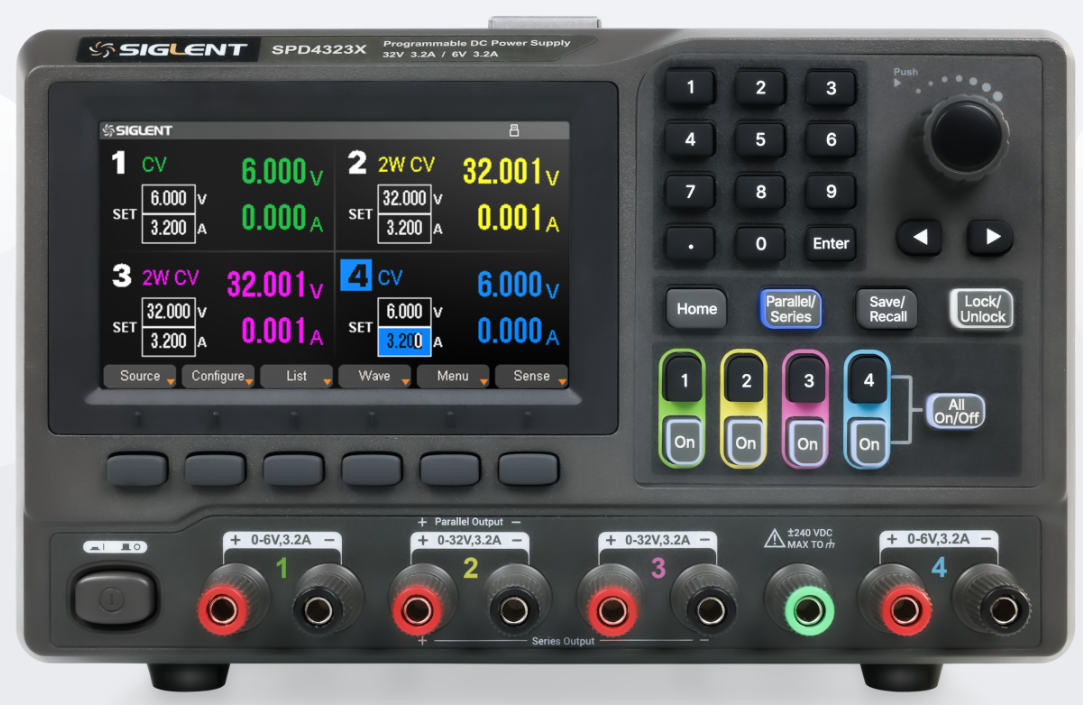The height and width of the screenshot is (705, 1083).
Task: Click channel 2 red positive terminal
Action: tap(417, 610)
